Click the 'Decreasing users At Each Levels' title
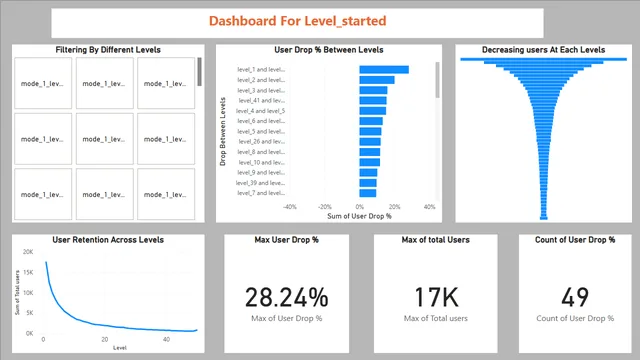 click(x=543, y=50)
